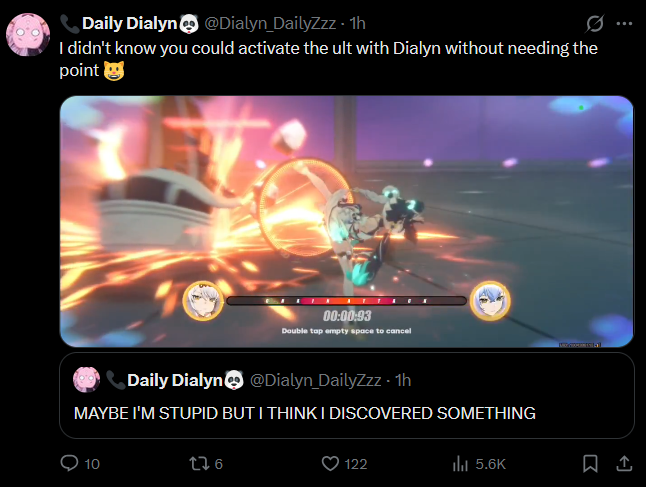The height and width of the screenshot is (487, 646).
Task: Click the chain attack progress bar in the video
Action: (346, 301)
